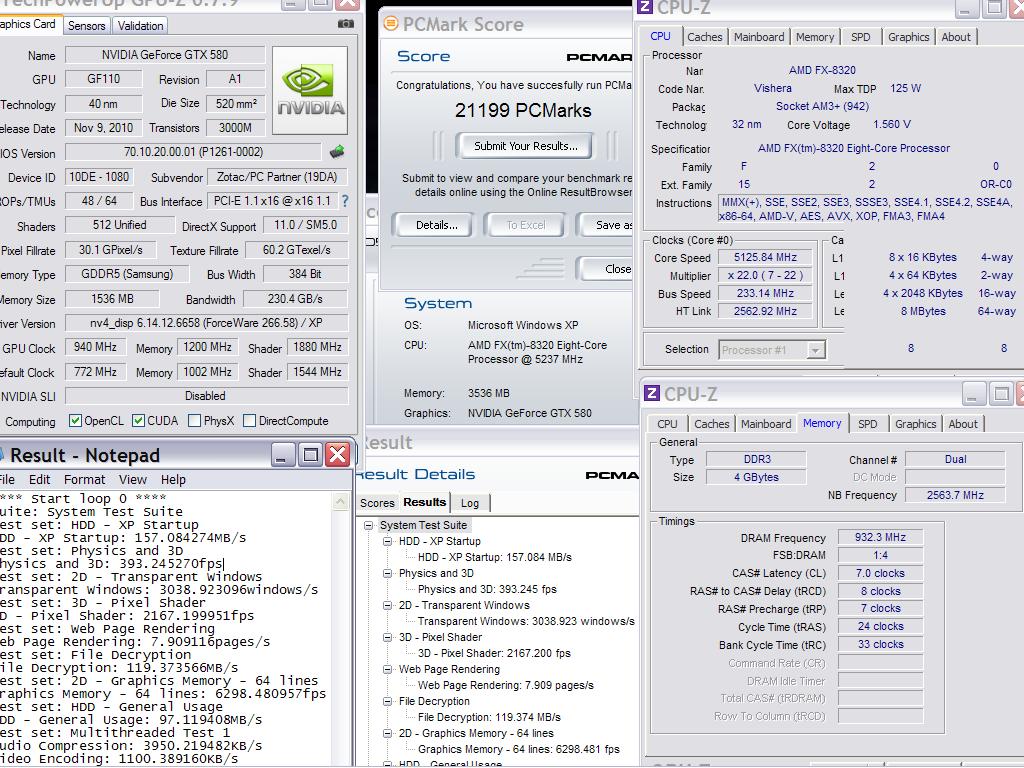Collapse the Web Page Rendering node

[x=387, y=669]
